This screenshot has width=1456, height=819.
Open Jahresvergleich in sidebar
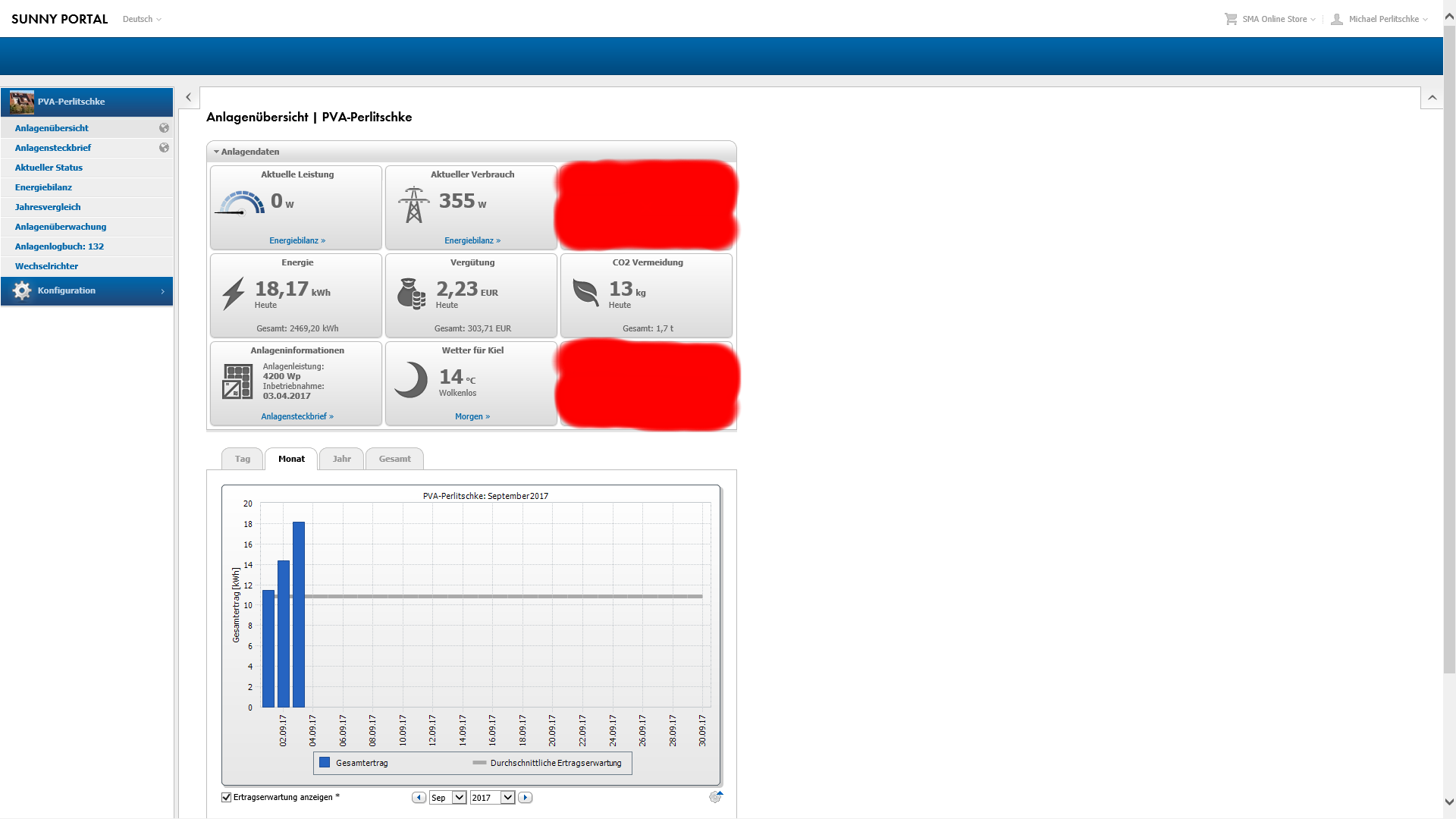tap(48, 207)
